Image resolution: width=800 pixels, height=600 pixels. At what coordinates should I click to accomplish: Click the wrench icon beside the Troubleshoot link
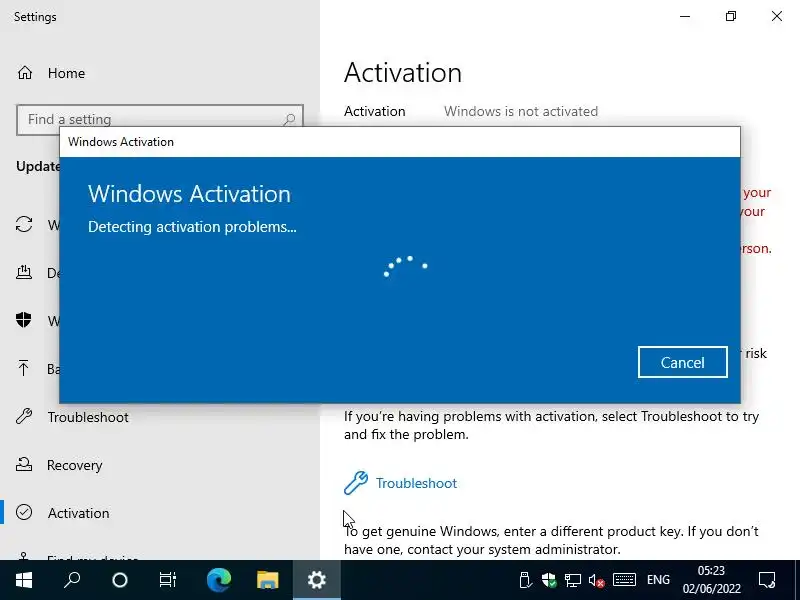click(x=356, y=483)
